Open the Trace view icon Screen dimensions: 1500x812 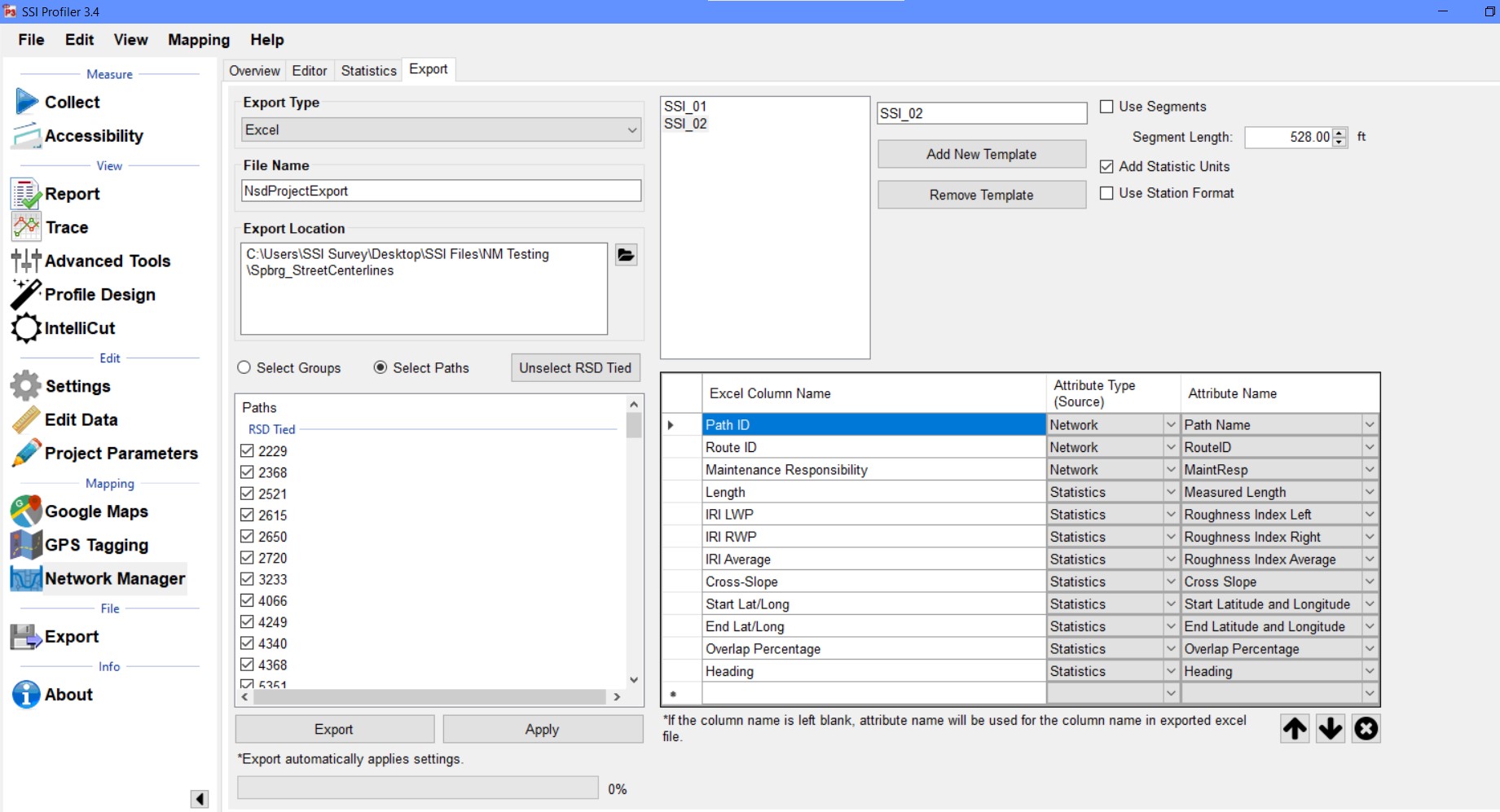point(26,227)
